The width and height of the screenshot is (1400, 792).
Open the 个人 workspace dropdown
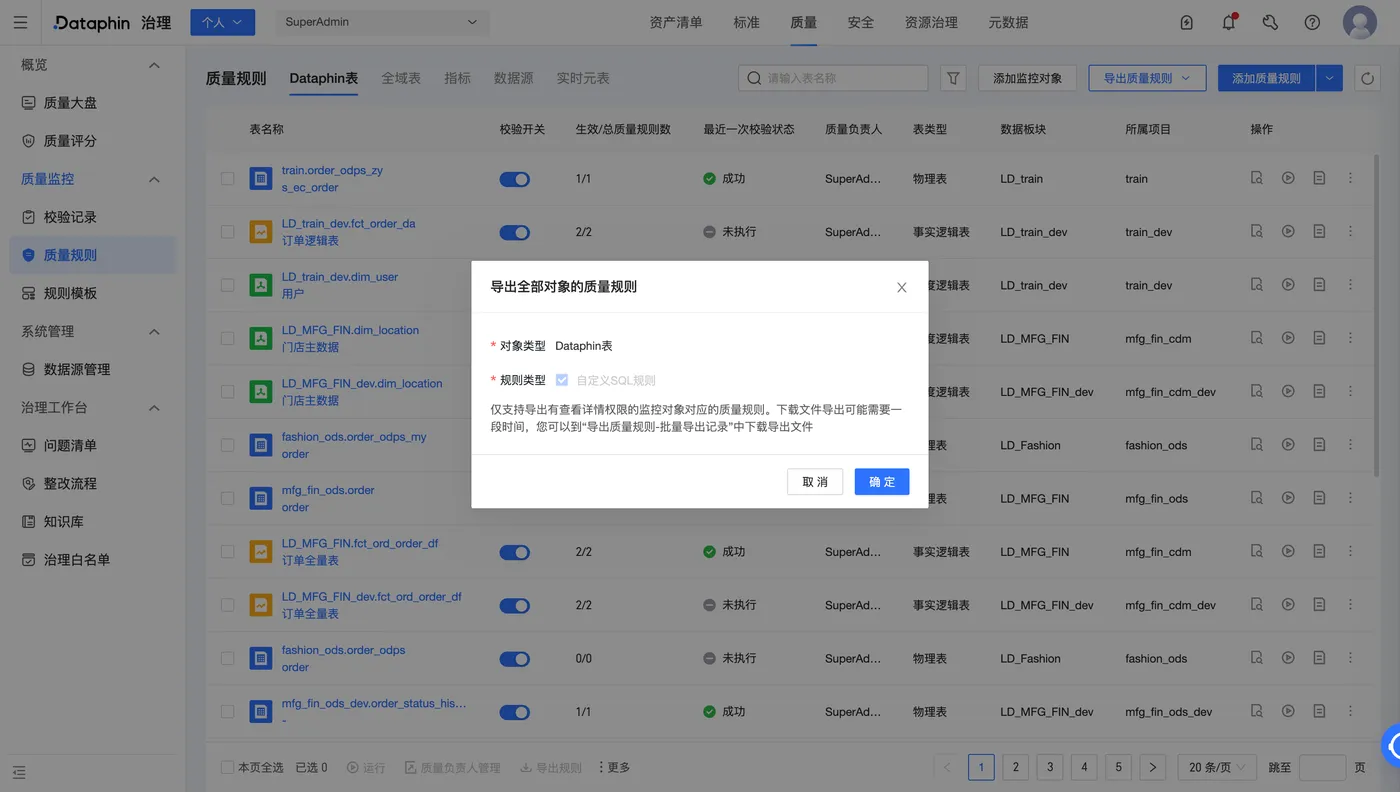222,22
